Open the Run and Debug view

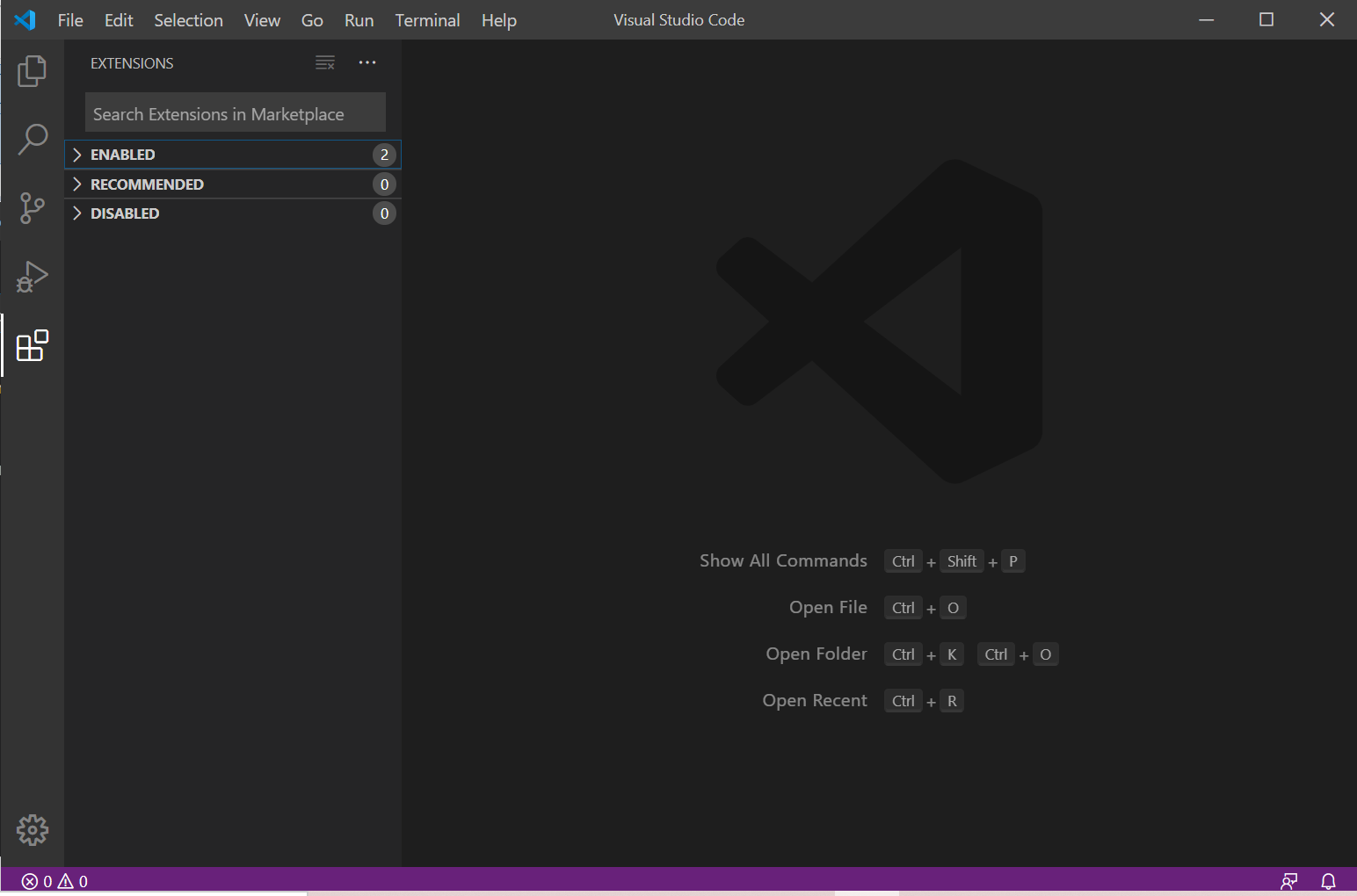32,277
